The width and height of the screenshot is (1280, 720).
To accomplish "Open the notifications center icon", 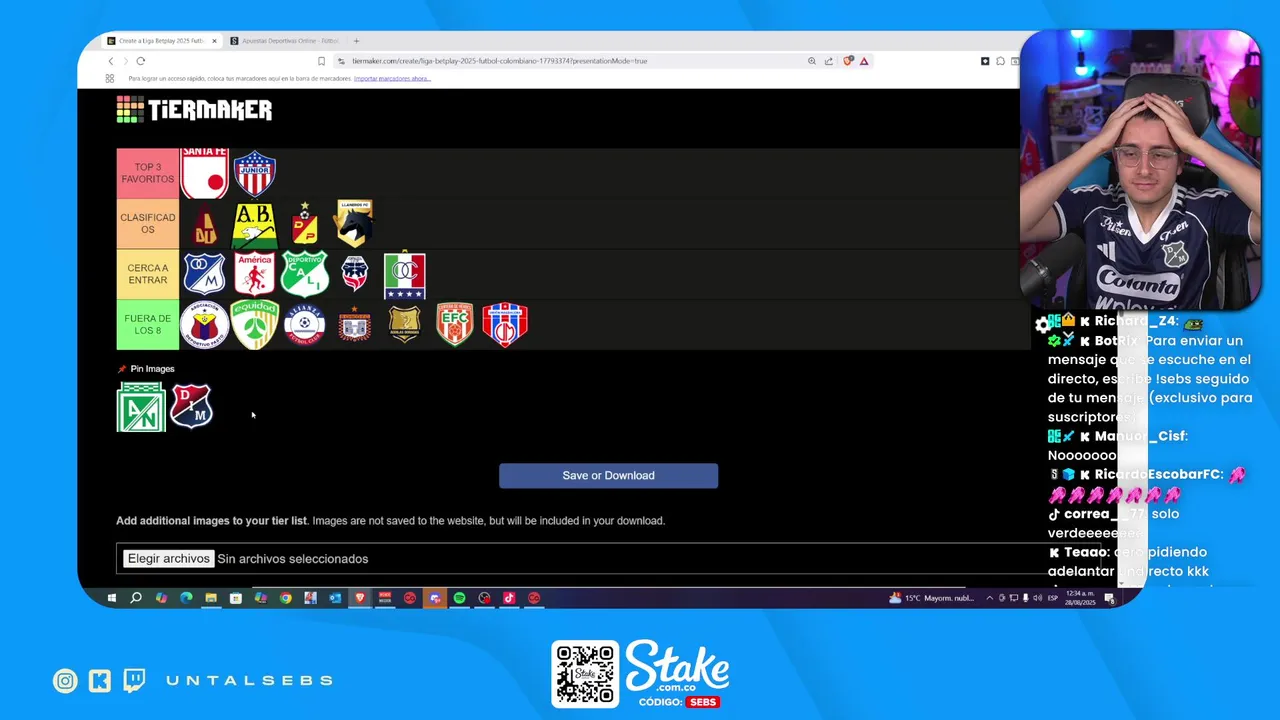I will click(x=1109, y=598).
